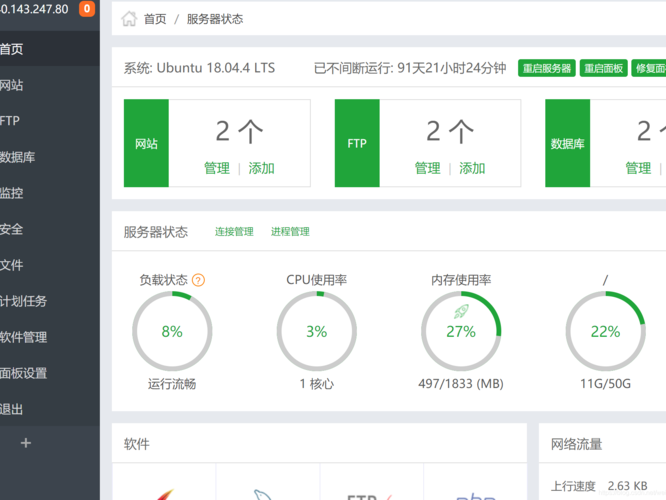Click the 负载状态 8% gauge
Image resolution: width=666 pixels, height=500 pixels.
pos(172,331)
